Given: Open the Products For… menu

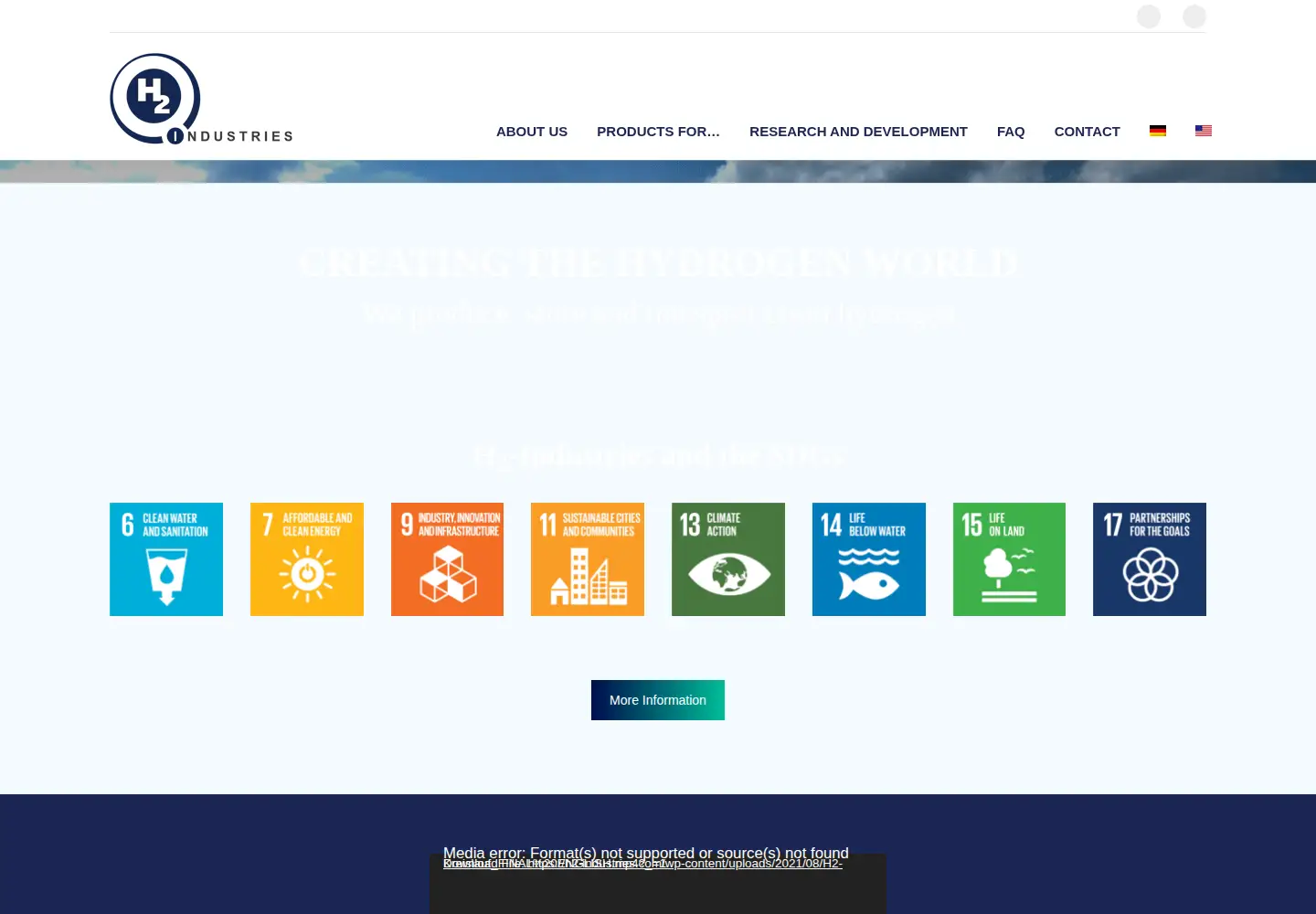Looking at the screenshot, I should pyautogui.click(x=658, y=132).
